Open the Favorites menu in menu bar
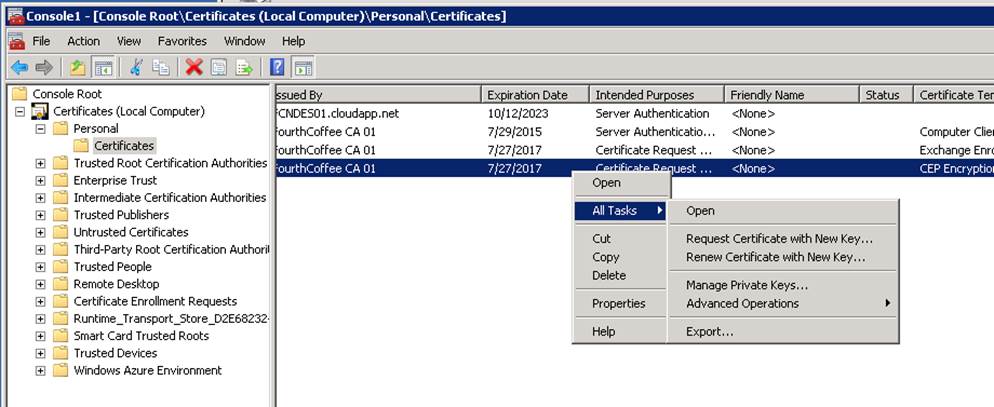This screenshot has width=994, height=407. pos(182,41)
